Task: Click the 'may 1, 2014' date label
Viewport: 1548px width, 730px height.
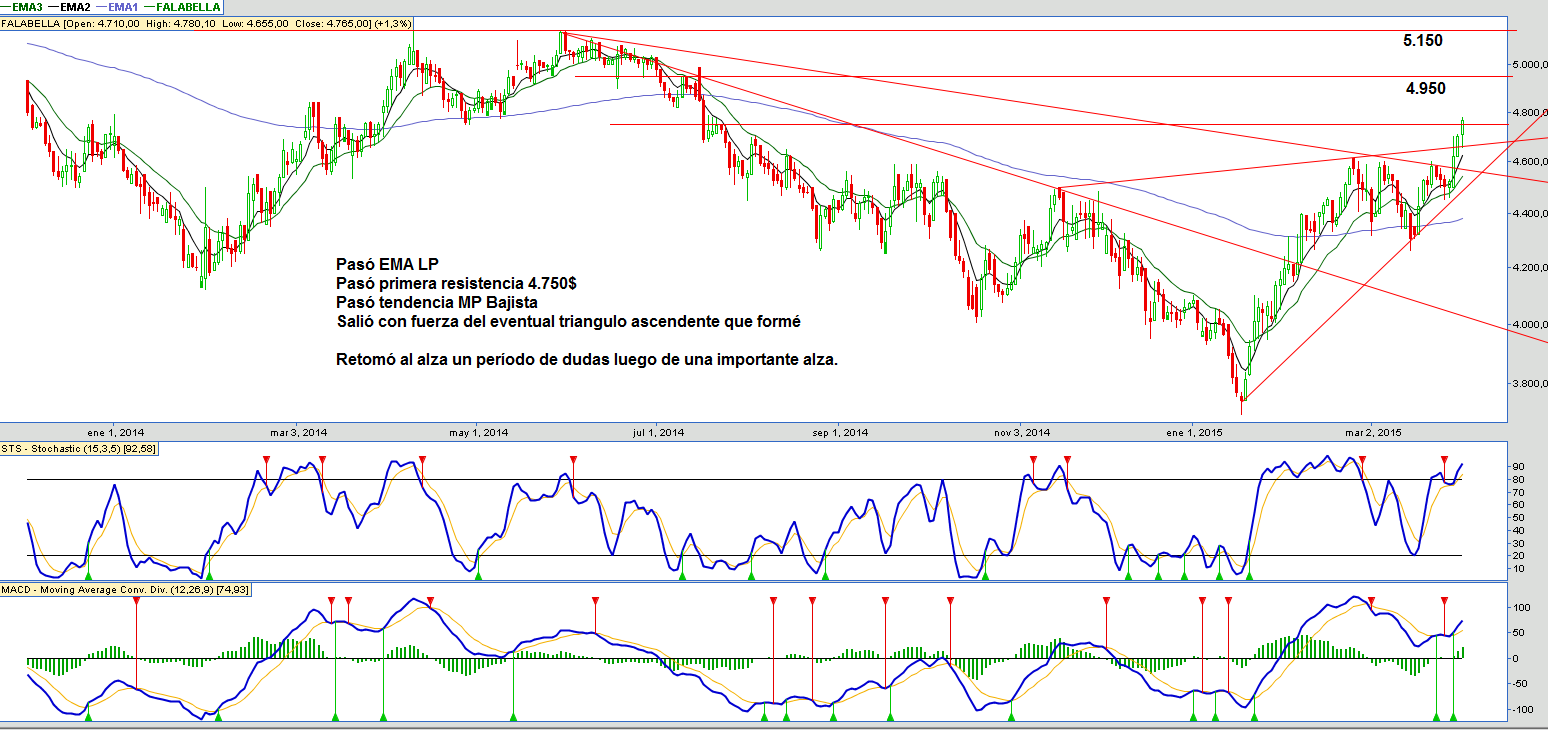Action: tap(479, 433)
